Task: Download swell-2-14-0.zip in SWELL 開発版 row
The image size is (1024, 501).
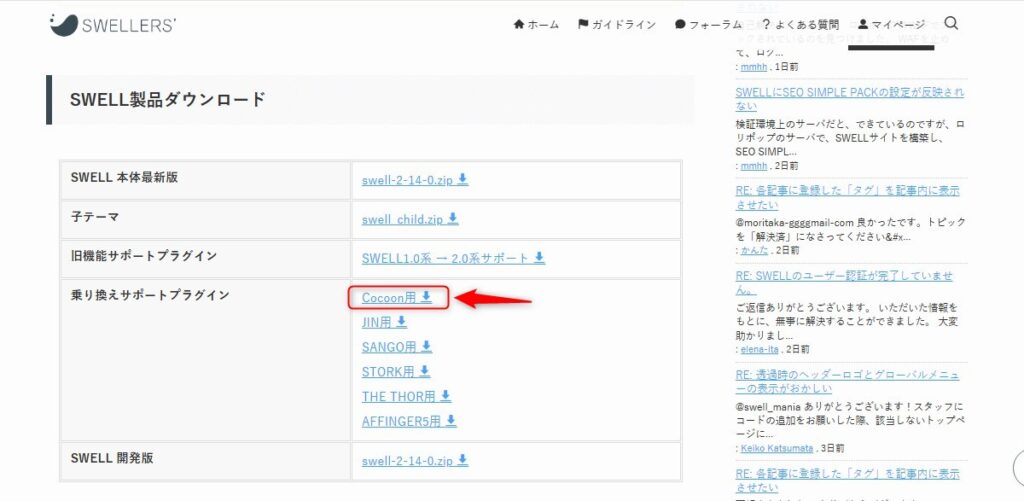Action: 415,461
